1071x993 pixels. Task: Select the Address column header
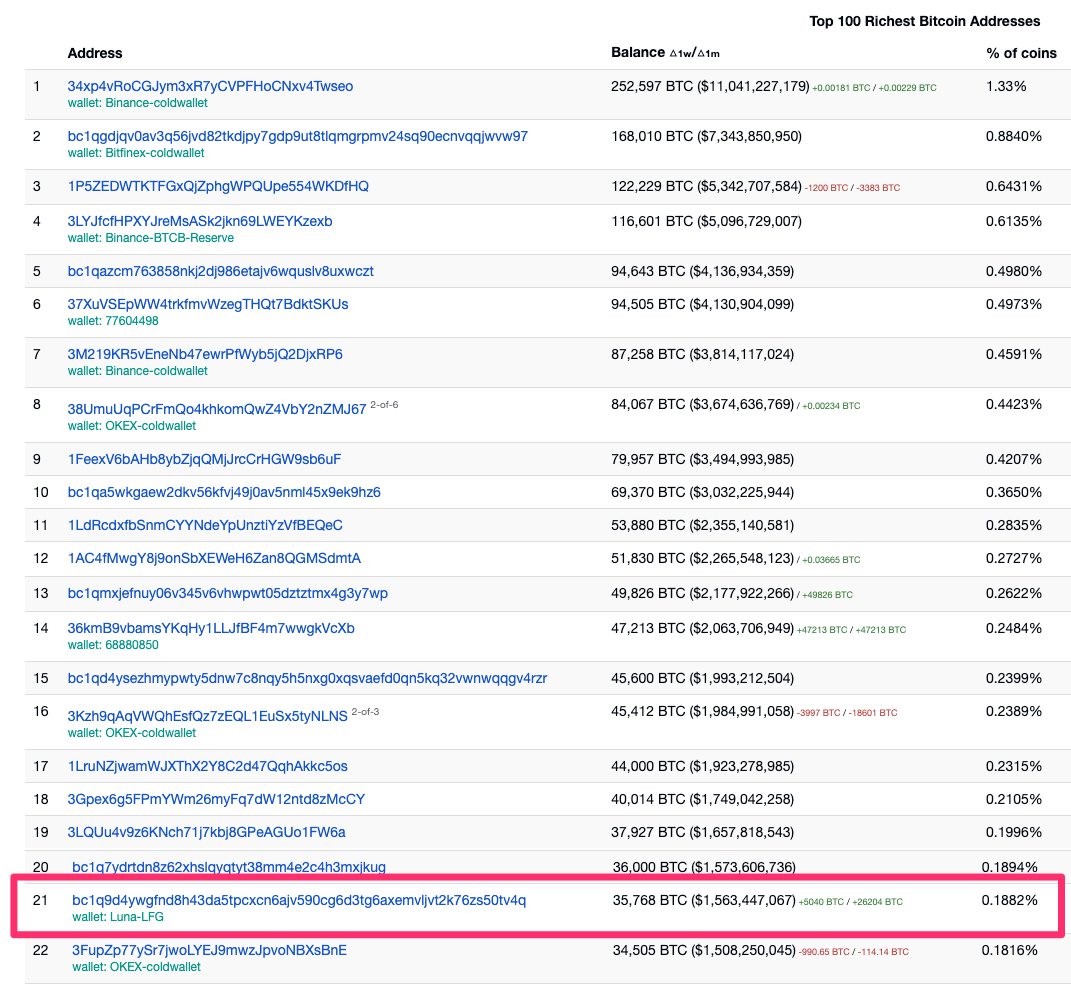click(x=95, y=53)
